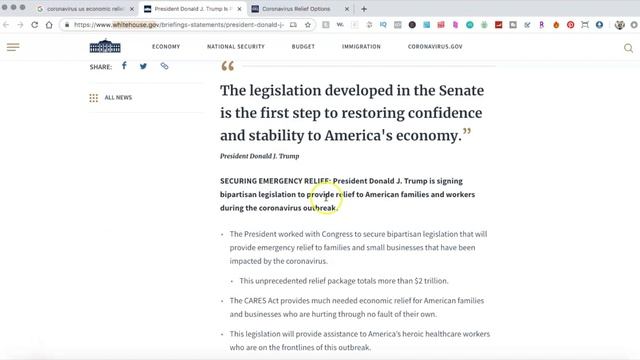Click the All News grid icon
The image size is (640, 360).
point(93,98)
